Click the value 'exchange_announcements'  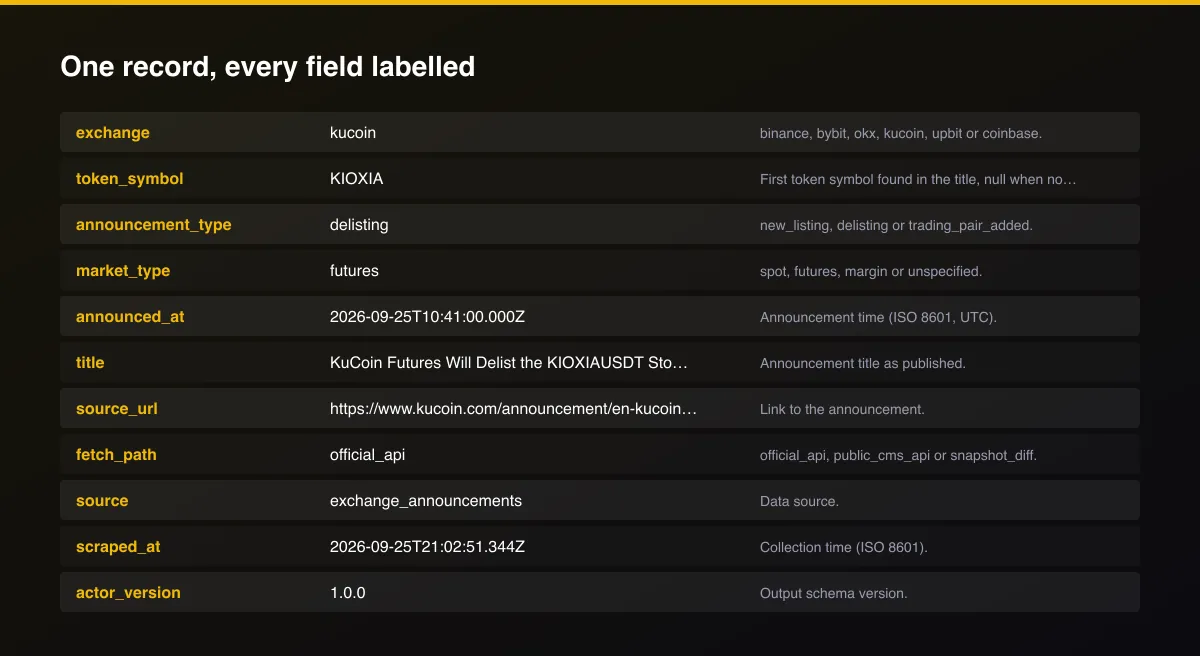426,501
